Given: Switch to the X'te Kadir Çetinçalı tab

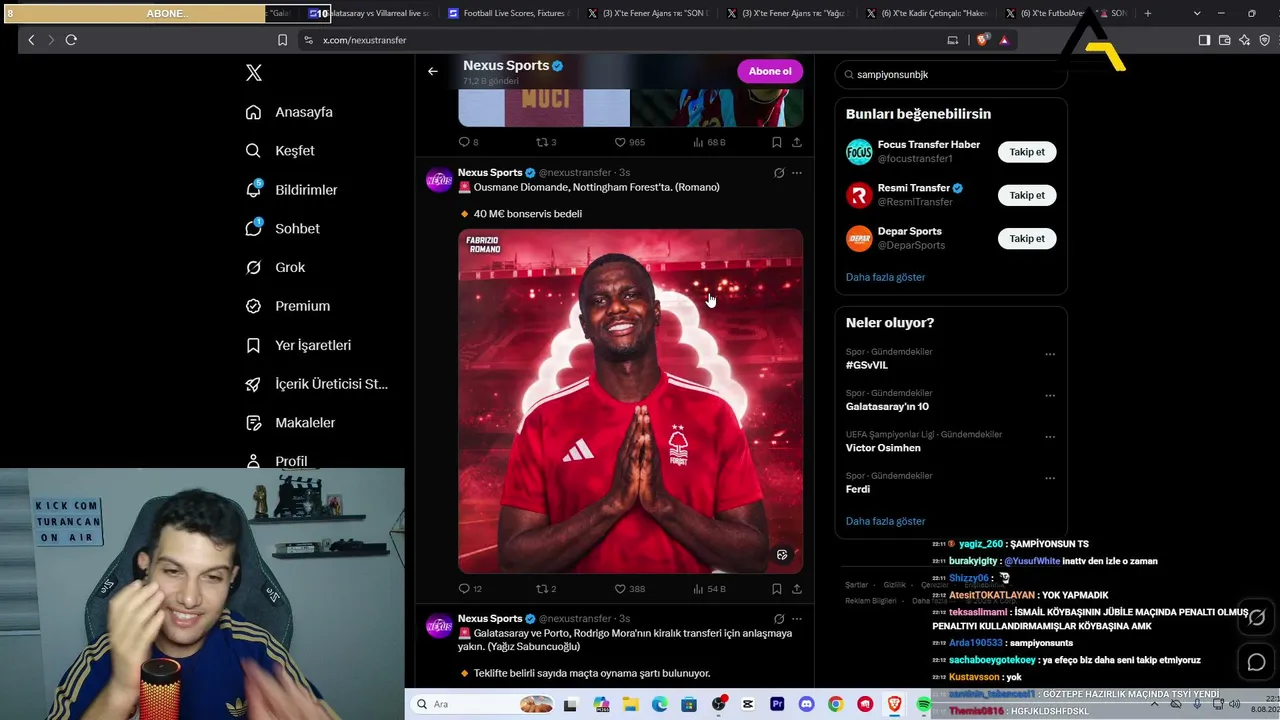Looking at the screenshot, I should (x=925, y=14).
